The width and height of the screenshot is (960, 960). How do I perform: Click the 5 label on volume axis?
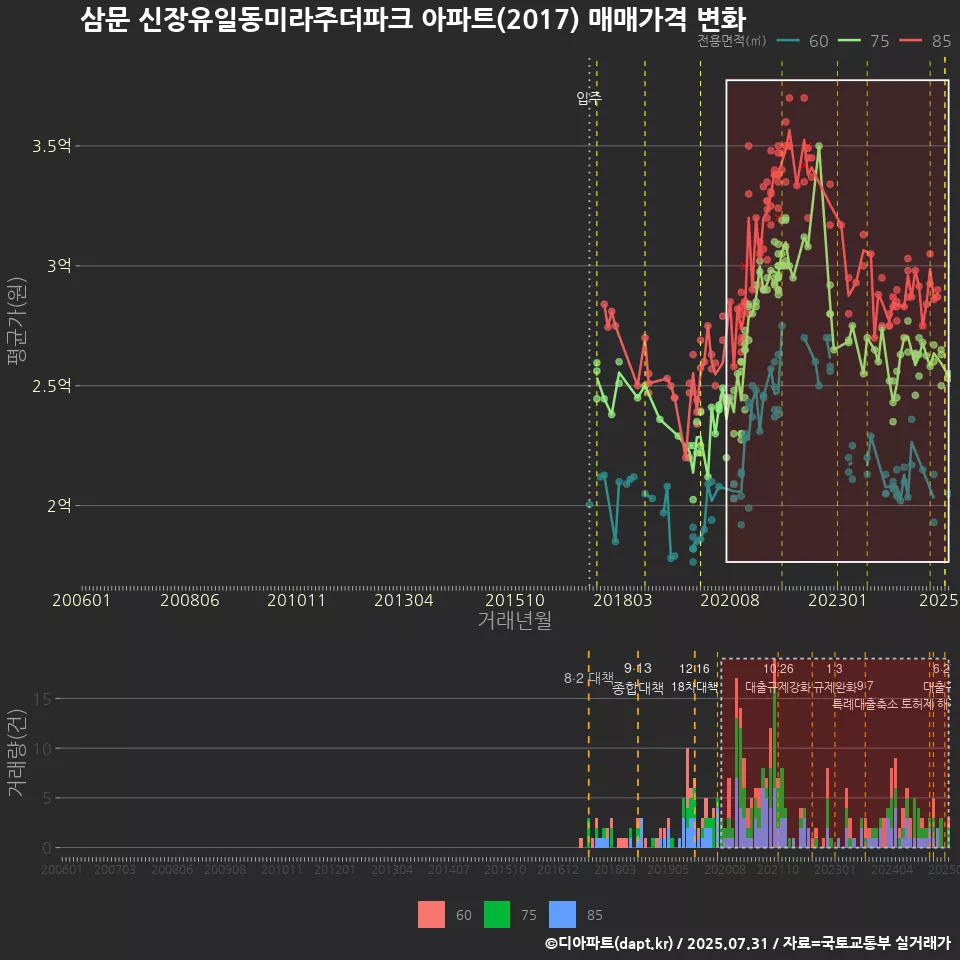tap(47, 798)
